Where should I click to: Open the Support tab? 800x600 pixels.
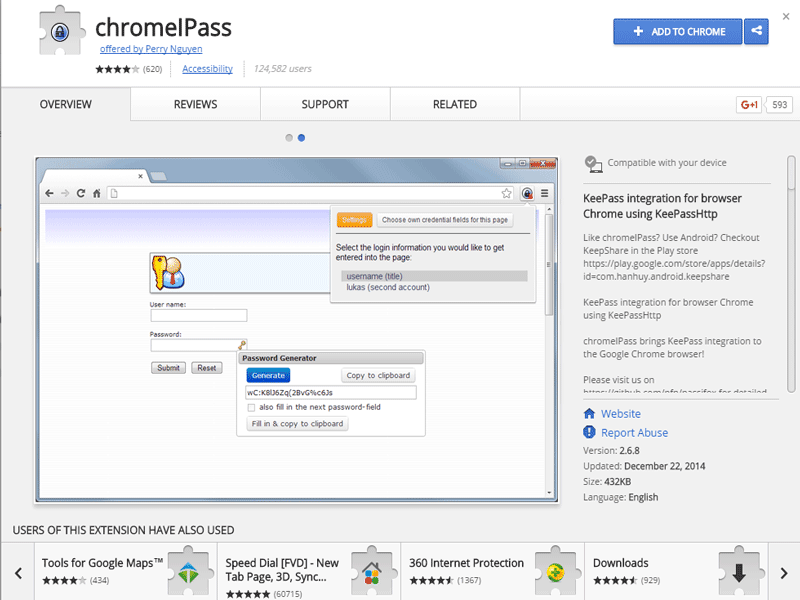coord(325,104)
